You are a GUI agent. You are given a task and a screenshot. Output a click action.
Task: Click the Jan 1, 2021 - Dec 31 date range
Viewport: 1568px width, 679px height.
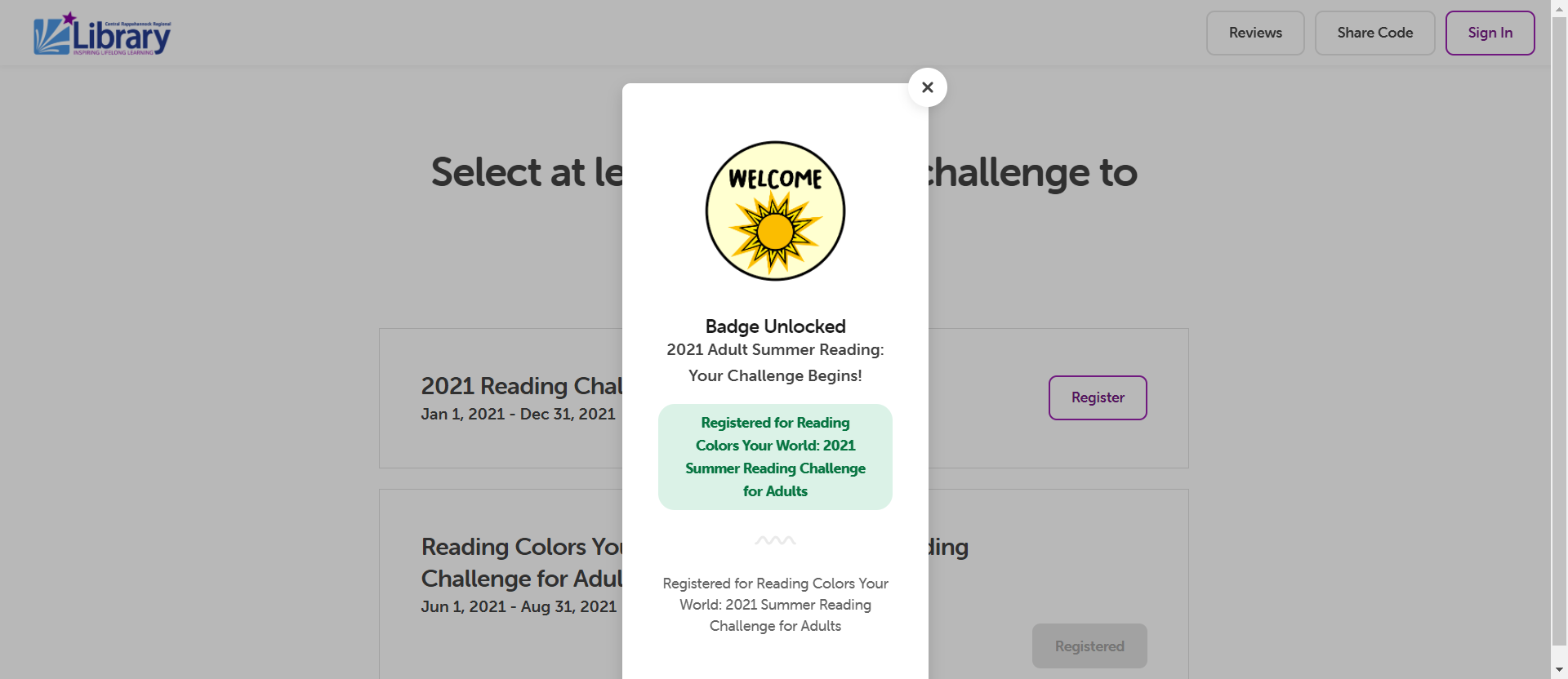[518, 414]
